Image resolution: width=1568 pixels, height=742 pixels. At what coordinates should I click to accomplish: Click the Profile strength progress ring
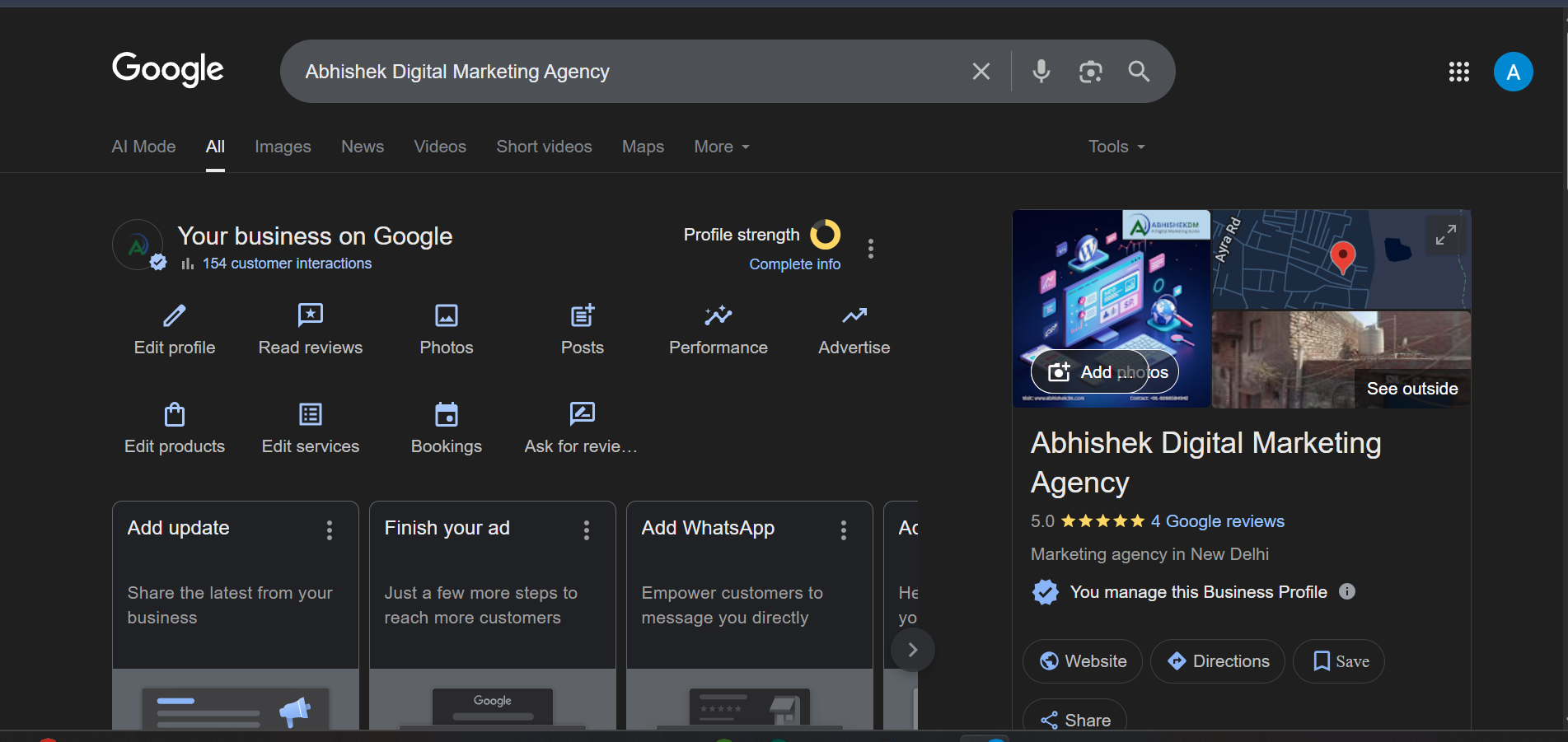pyautogui.click(x=825, y=235)
